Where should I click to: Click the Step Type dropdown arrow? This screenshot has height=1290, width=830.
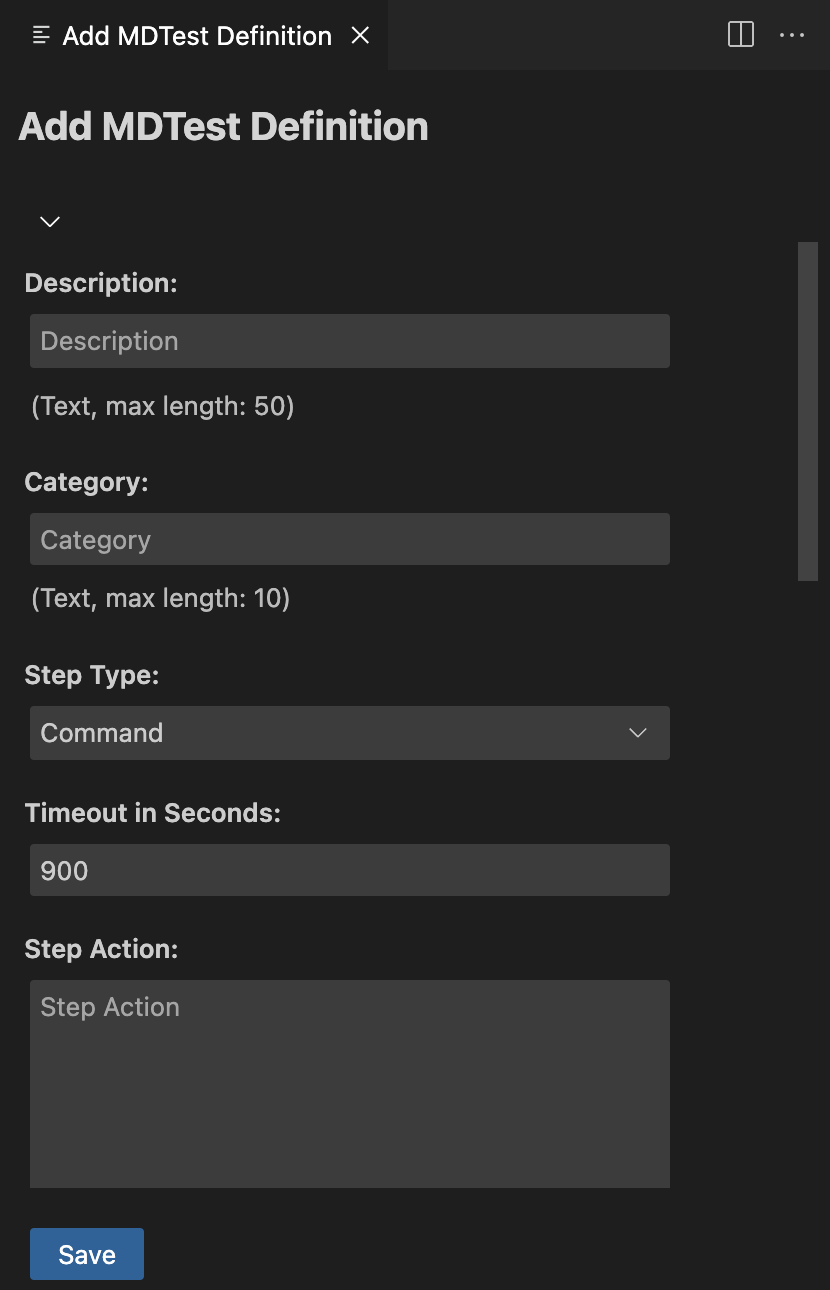[x=638, y=733]
